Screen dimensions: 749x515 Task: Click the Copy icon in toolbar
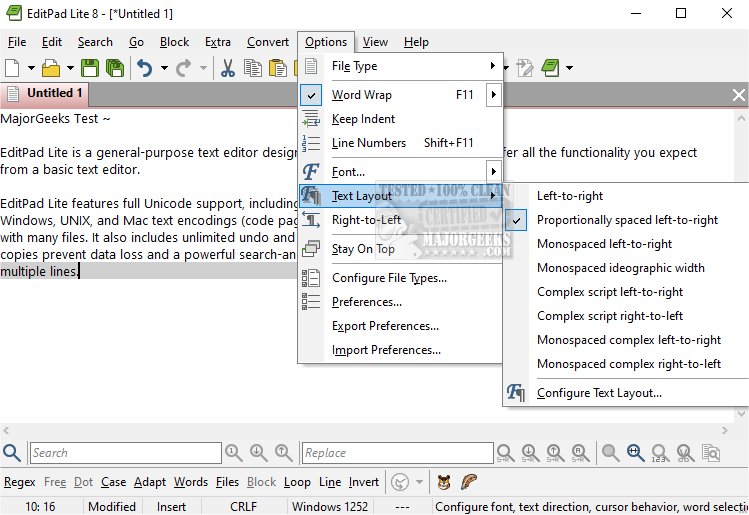[253, 68]
